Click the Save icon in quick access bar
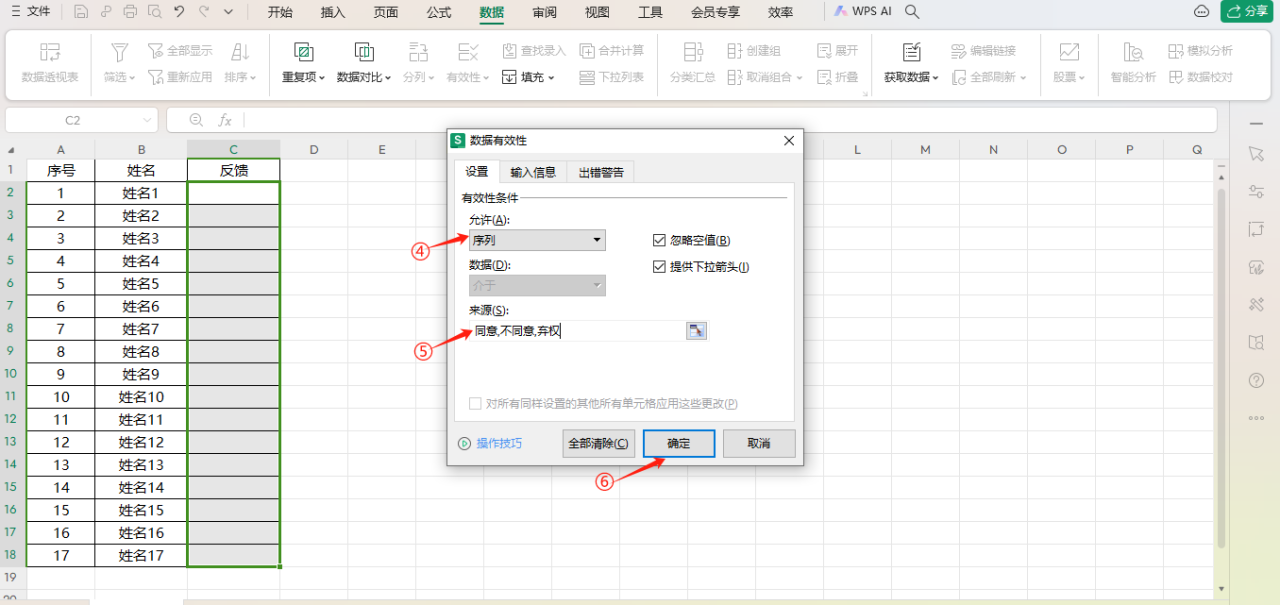 point(81,12)
